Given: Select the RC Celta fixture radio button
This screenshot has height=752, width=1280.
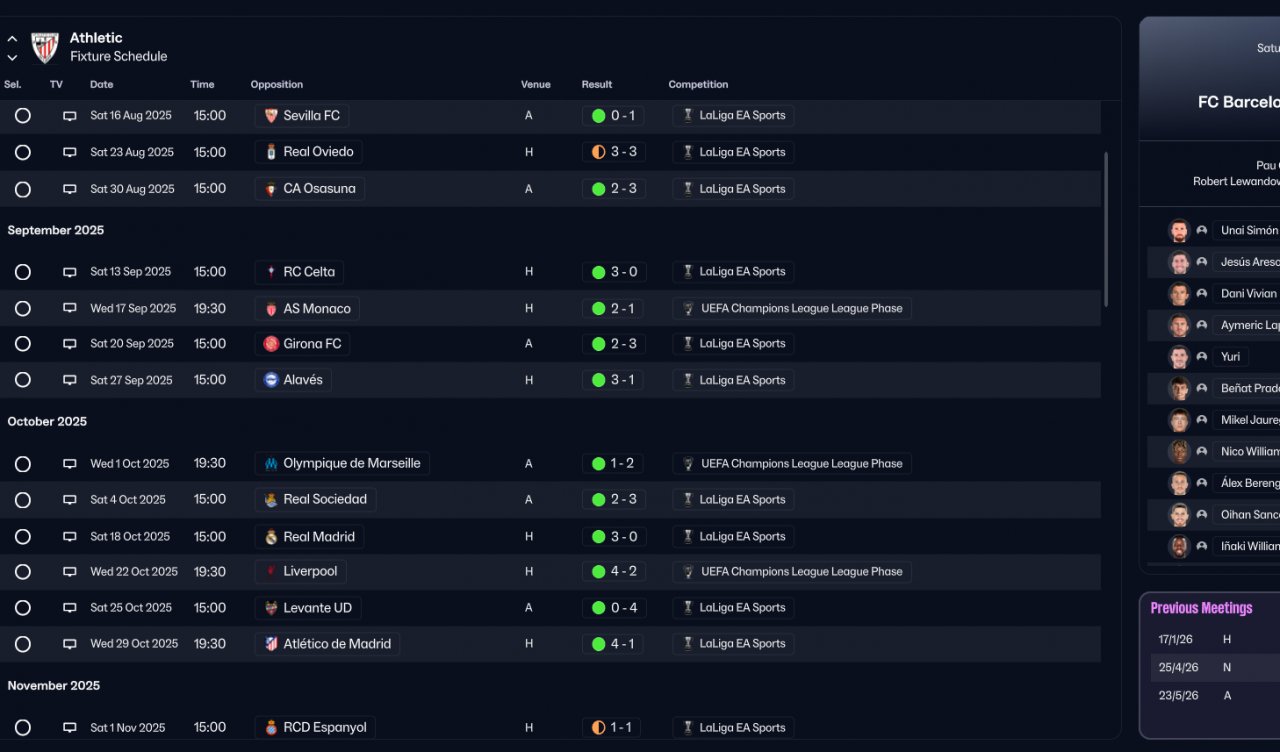Looking at the screenshot, I should tap(23, 272).
